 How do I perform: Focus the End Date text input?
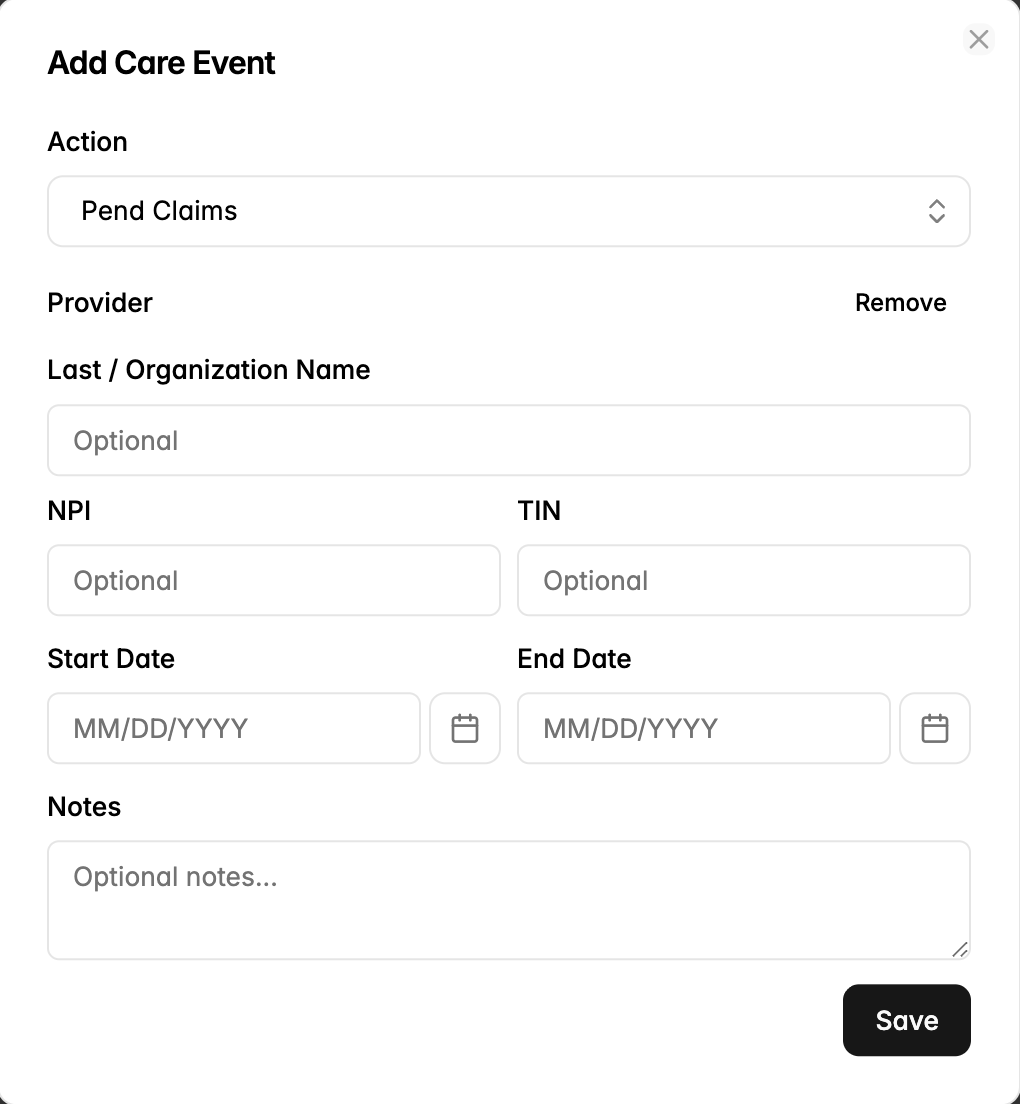point(704,728)
